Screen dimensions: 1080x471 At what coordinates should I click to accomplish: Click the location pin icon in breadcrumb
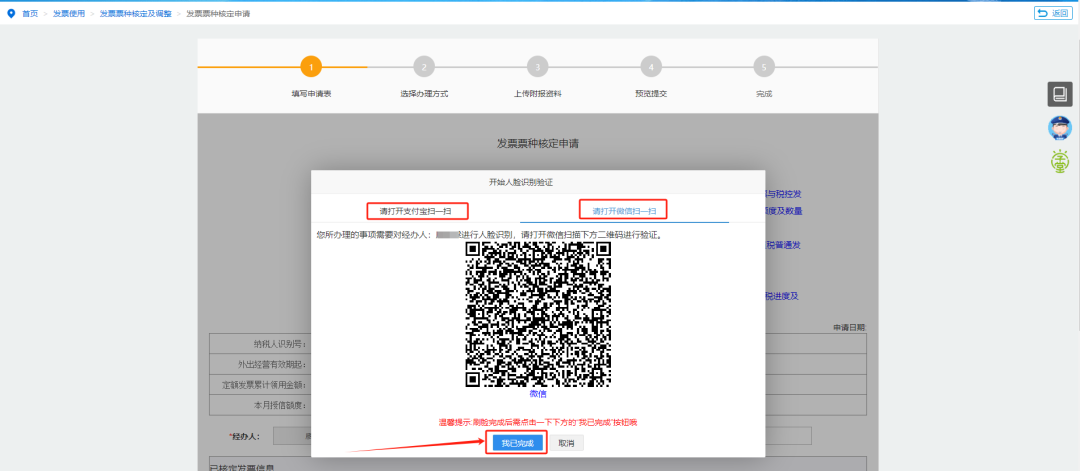tap(10, 13)
